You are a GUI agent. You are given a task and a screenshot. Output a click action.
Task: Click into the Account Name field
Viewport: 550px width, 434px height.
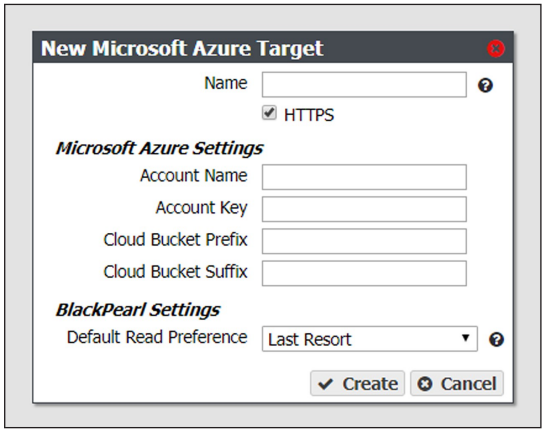pos(364,177)
